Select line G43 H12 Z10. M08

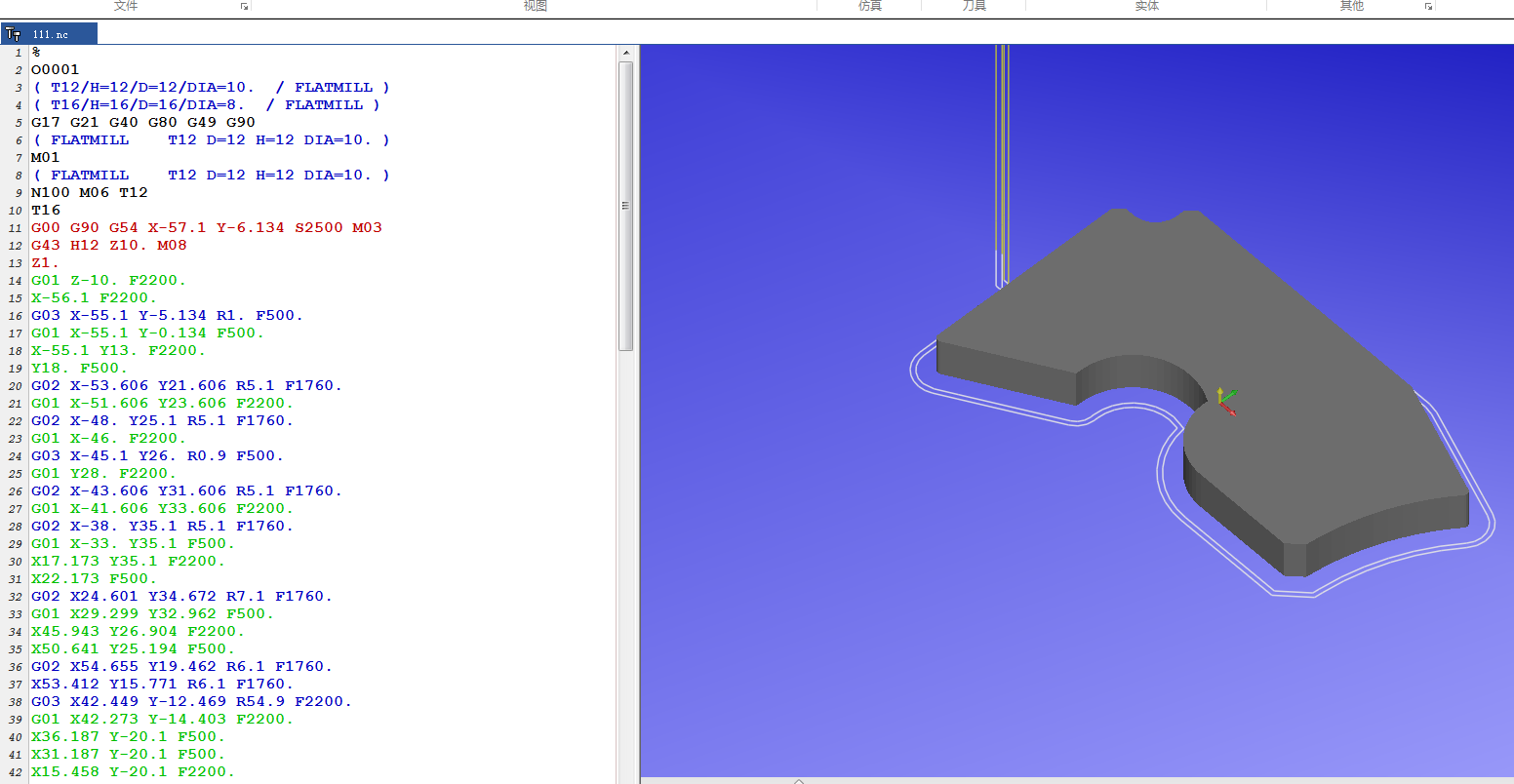[109, 246]
